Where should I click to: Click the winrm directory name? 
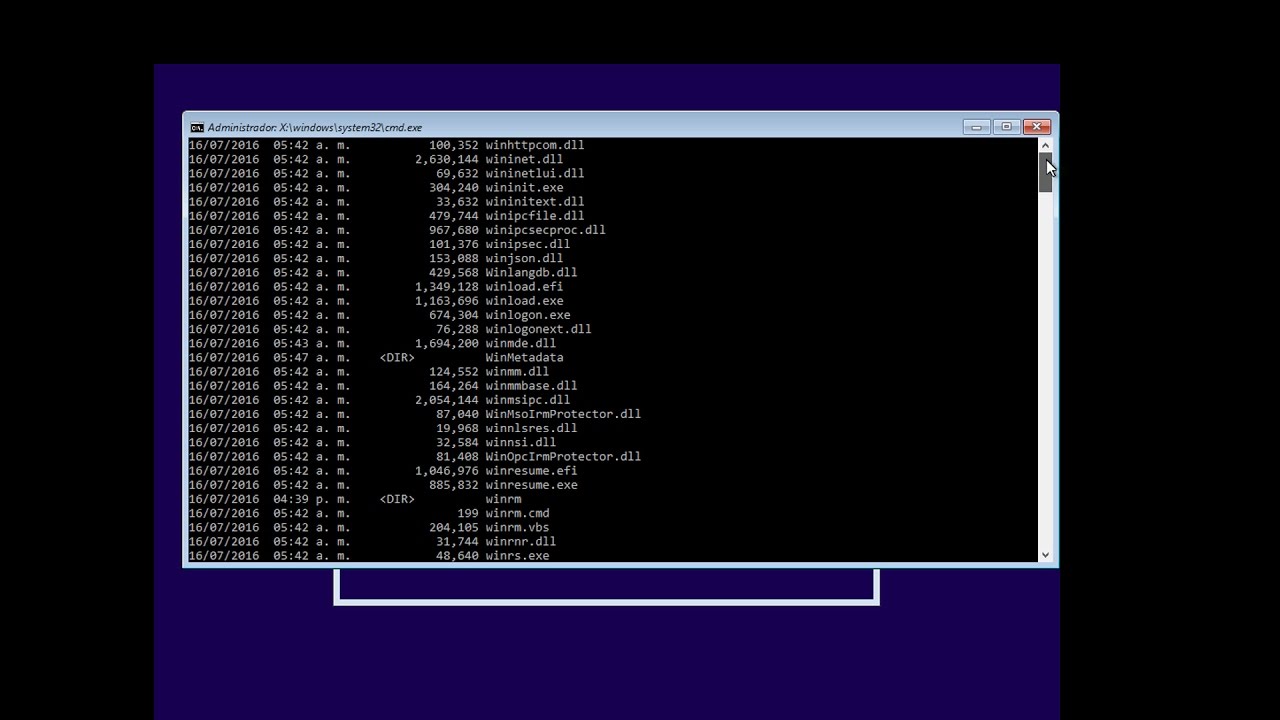[x=503, y=499]
